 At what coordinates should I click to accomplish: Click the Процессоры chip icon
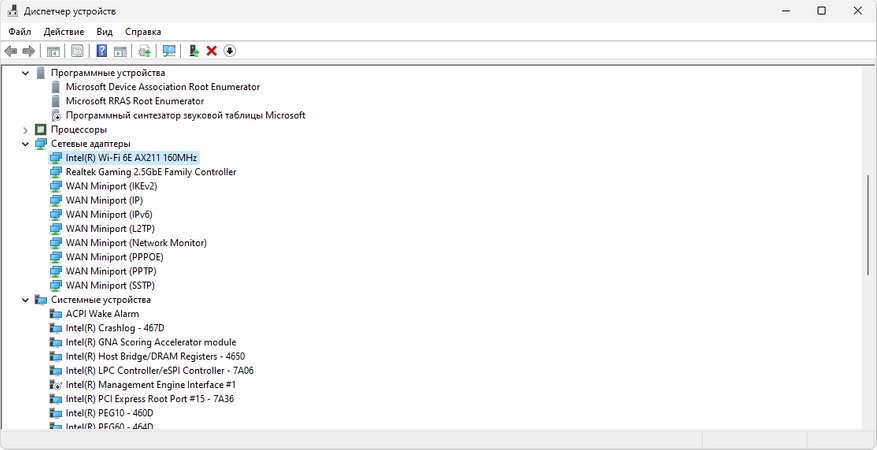click(x=40, y=130)
